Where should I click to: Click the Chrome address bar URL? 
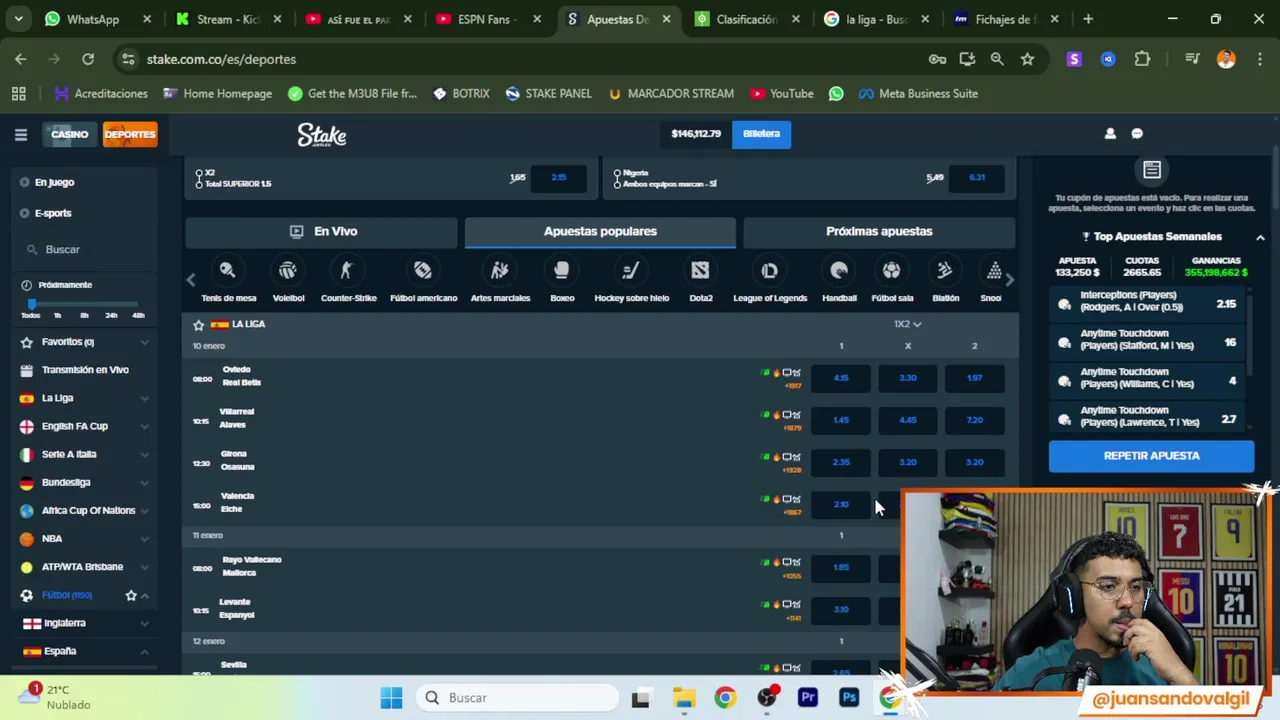(x=221, y=59)
